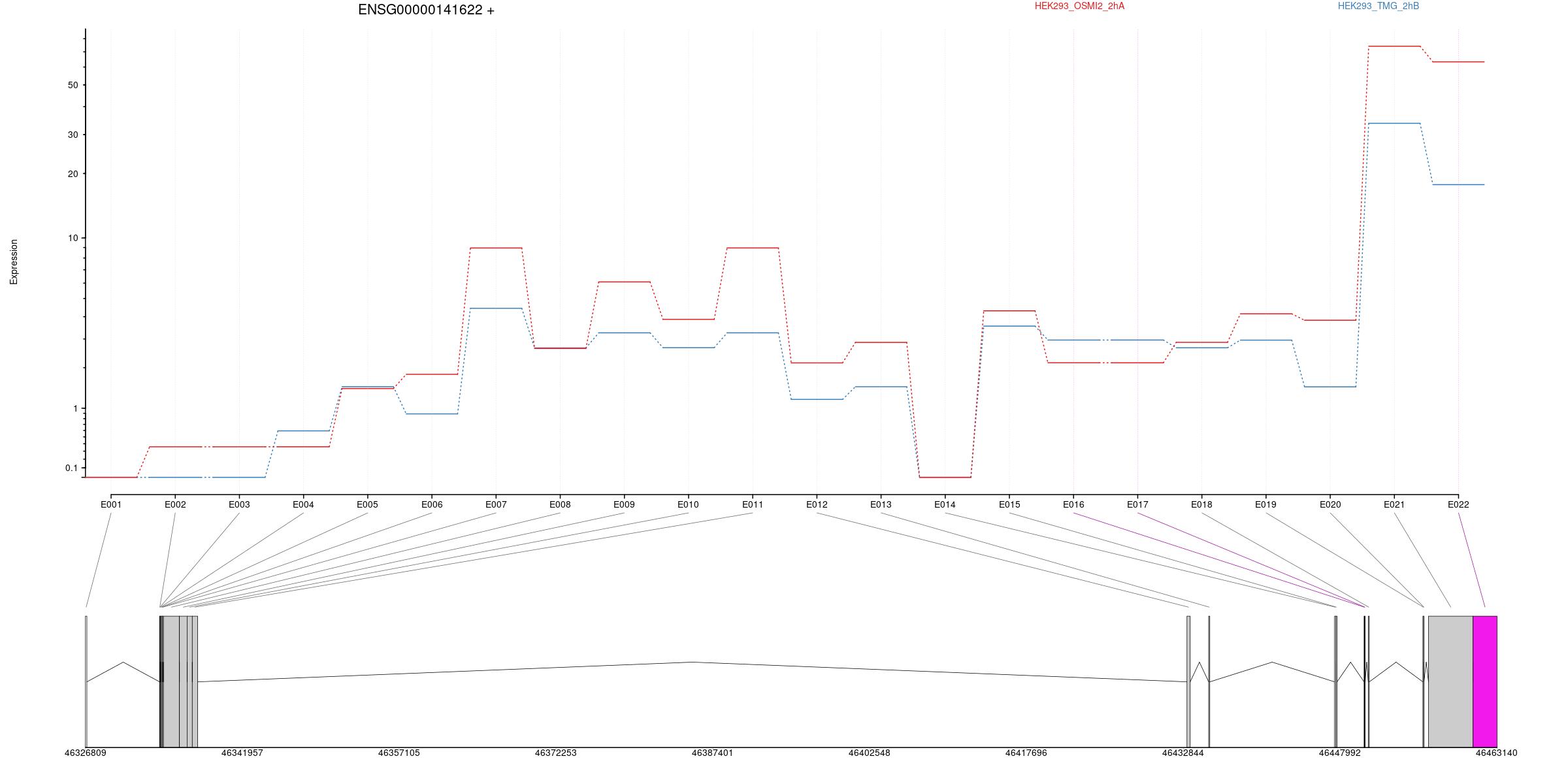The height and width of the screenshot is (784, 1568).
Task: Click exon label E014
Action: [x=945, y=504]
